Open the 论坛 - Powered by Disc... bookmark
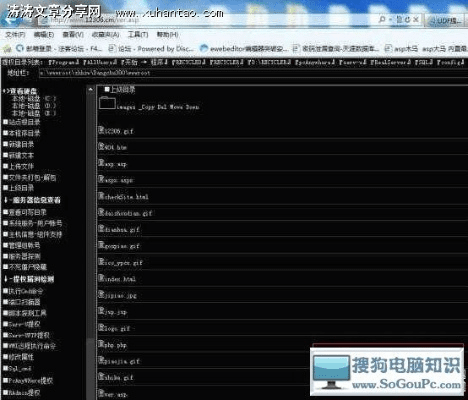The width and height of the screenshot is (468, 400). pos(152,49)
